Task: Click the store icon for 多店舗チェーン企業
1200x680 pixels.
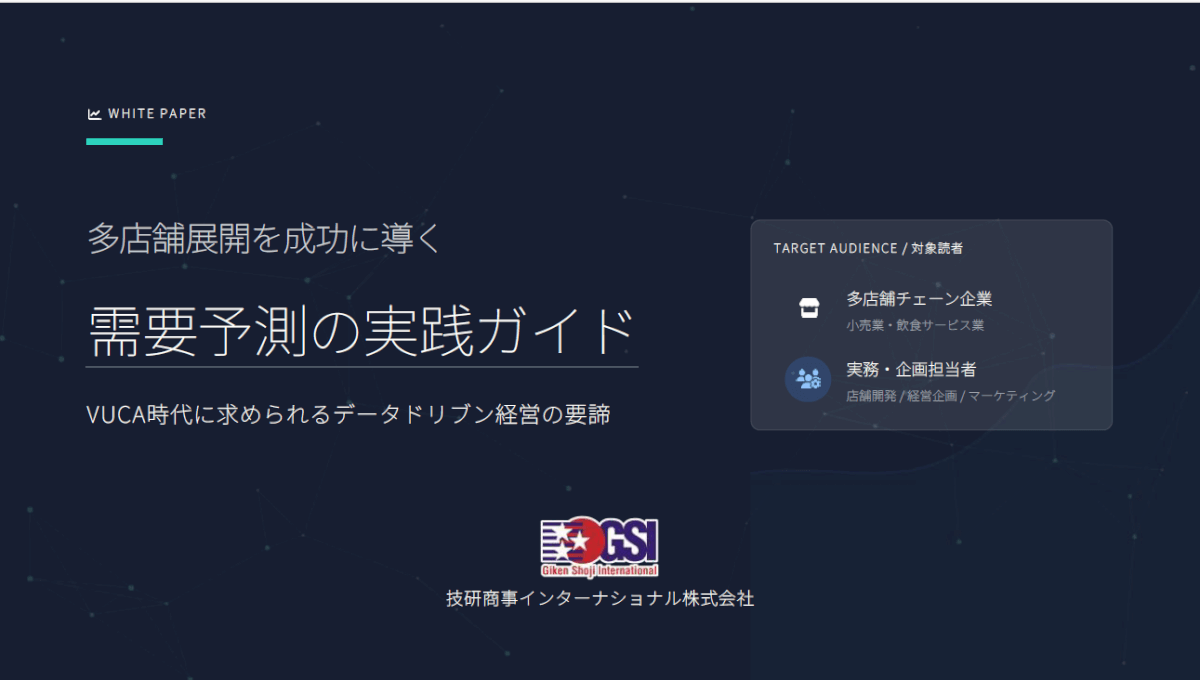Action: [808, 308]
